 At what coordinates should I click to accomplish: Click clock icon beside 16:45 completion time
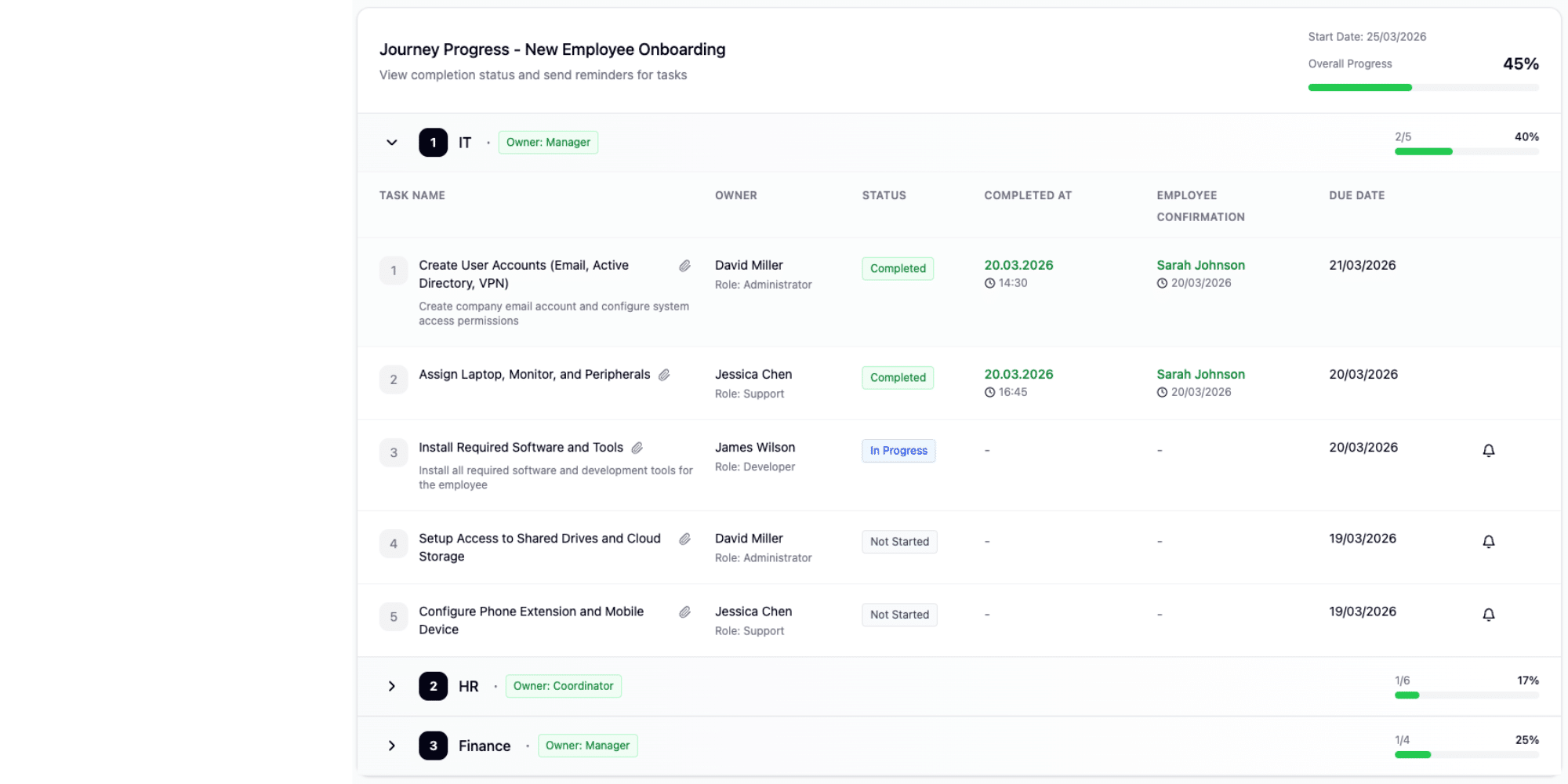coord(990,392)
